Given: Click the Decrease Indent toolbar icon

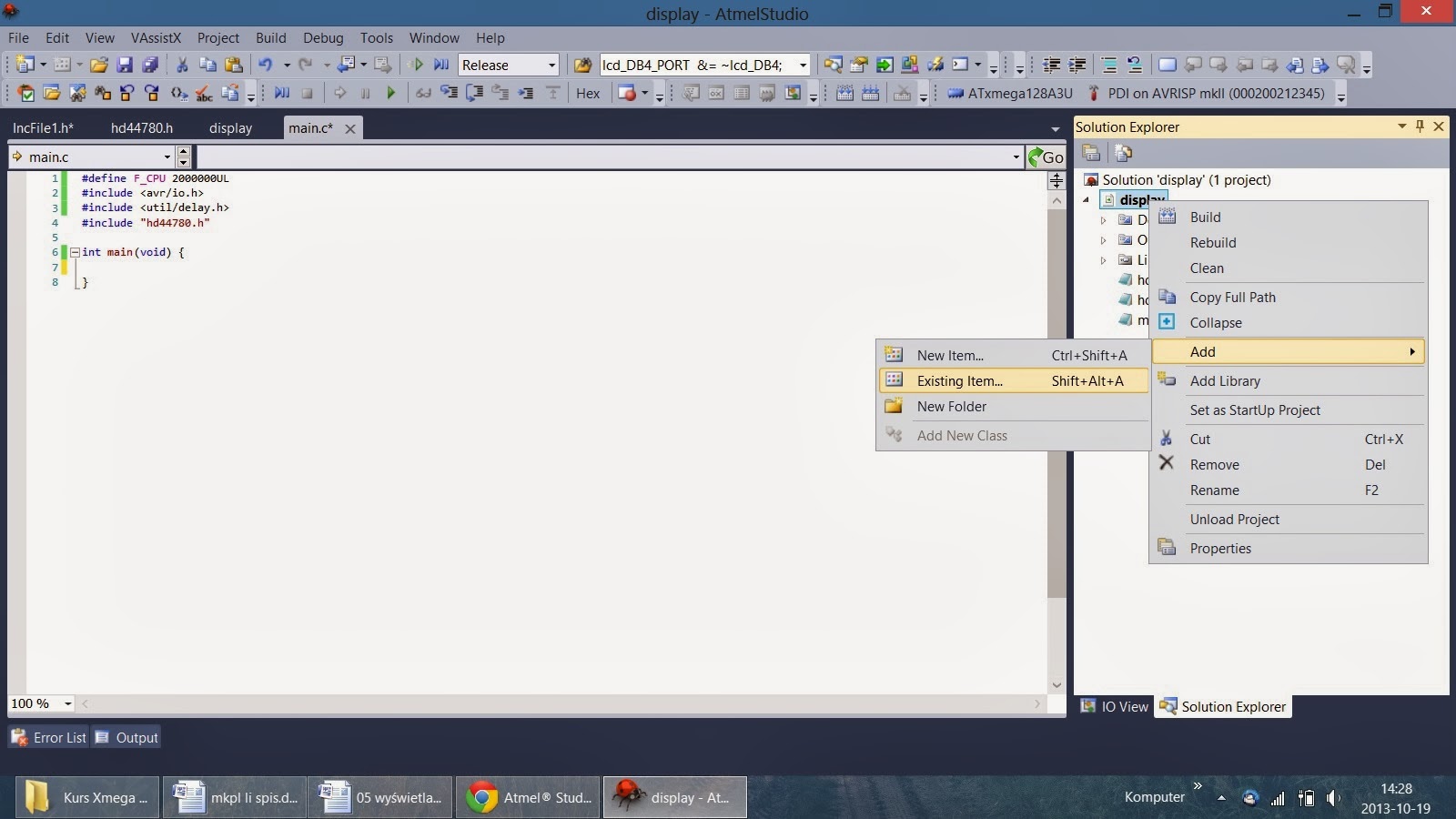Looking at the screenshot, I should [1051, 65].
